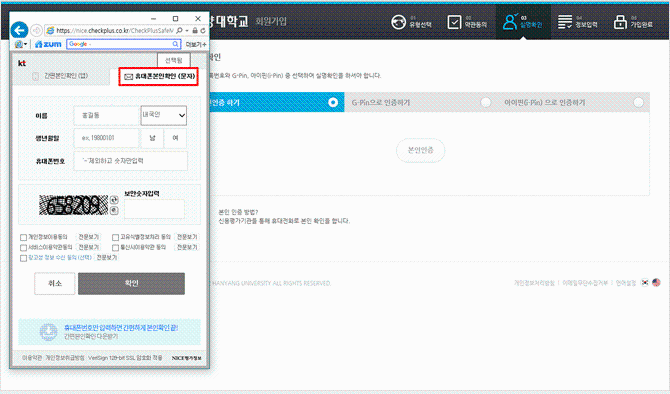Click the address bar magnifier search icon

[x=179, y=30]
